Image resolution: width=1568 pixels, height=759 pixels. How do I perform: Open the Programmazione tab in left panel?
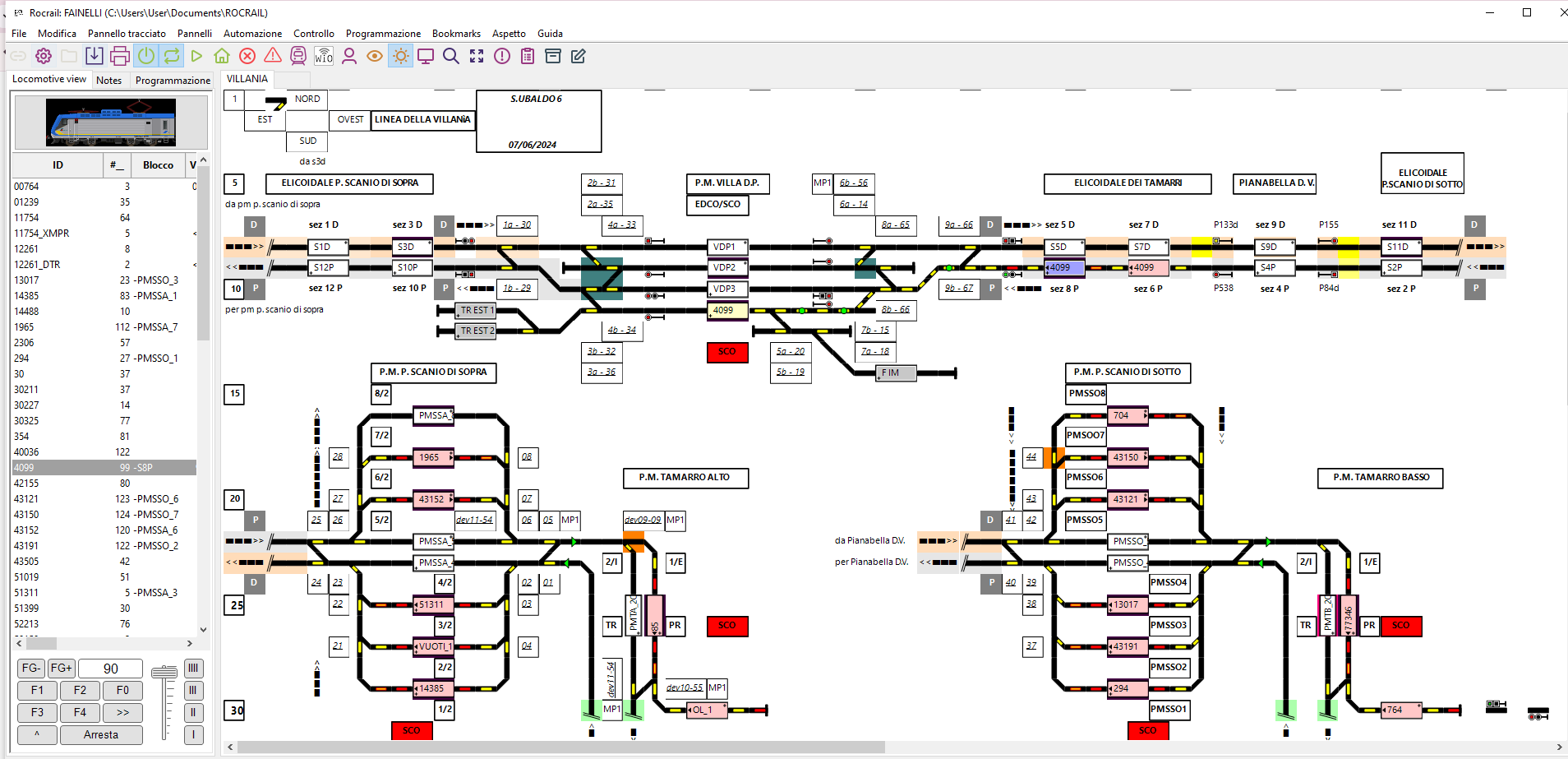[x=173, y=81]
